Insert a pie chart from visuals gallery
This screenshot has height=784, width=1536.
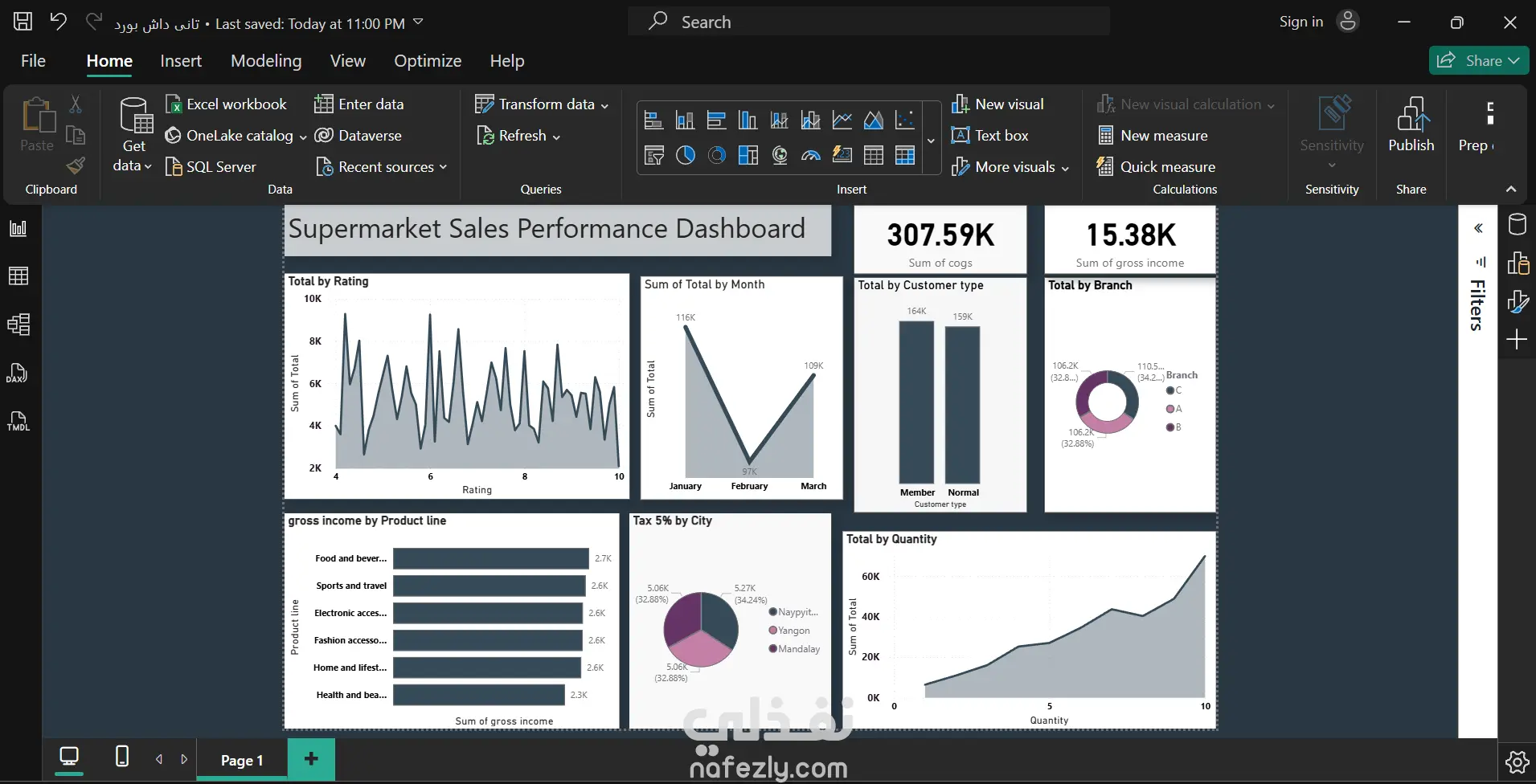coord(686,155)
